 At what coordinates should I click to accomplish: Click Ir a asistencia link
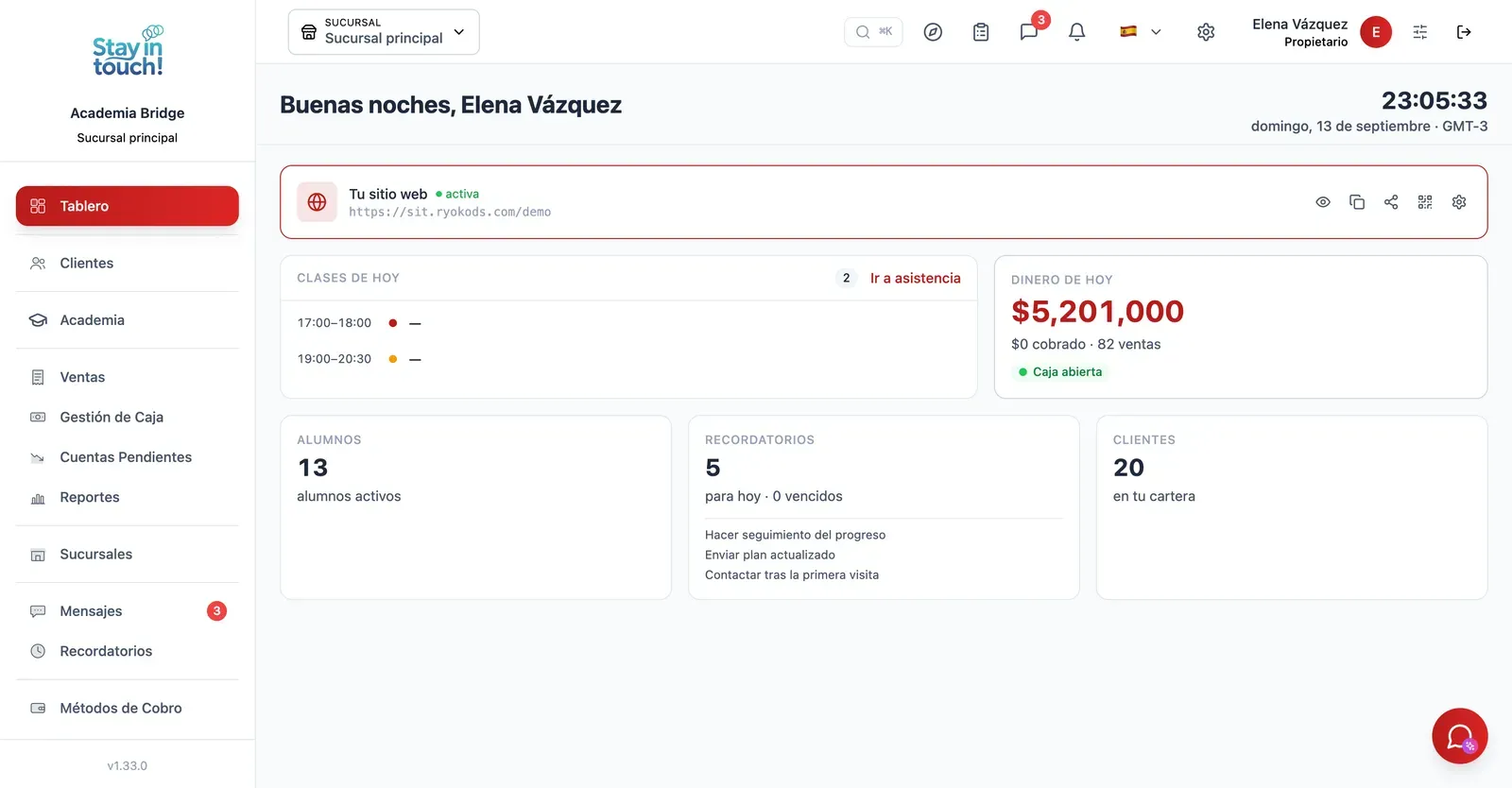915,278
